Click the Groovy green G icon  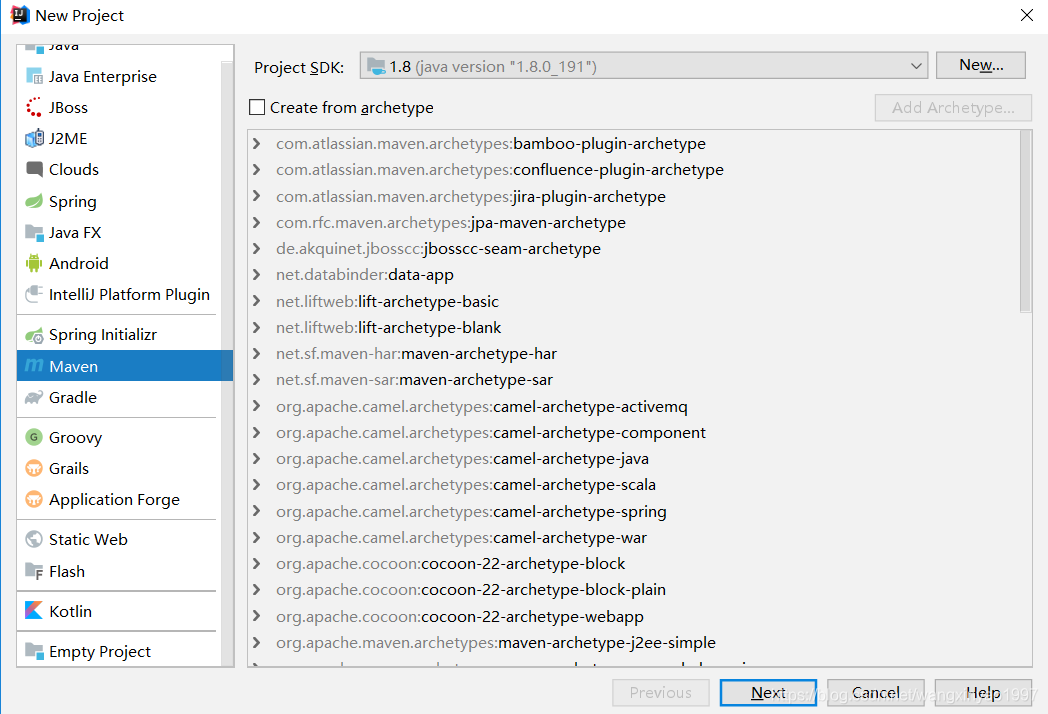[34, 437]
